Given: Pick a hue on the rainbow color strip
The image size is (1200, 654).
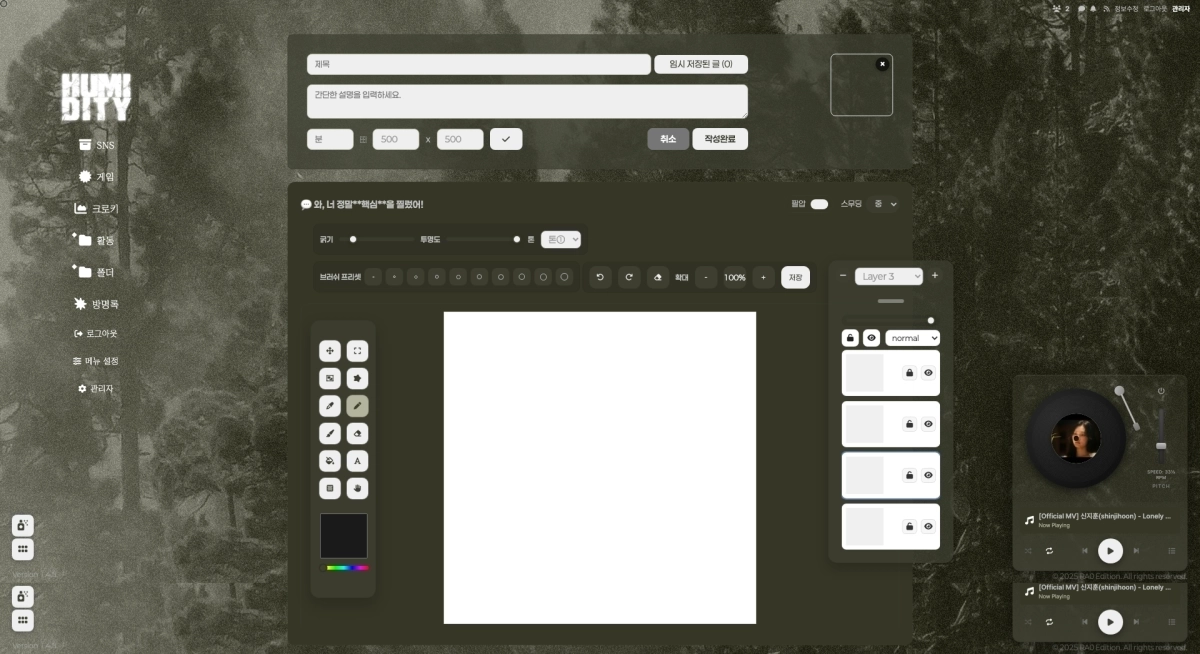Looking at the screenshot, I should 344,568.
